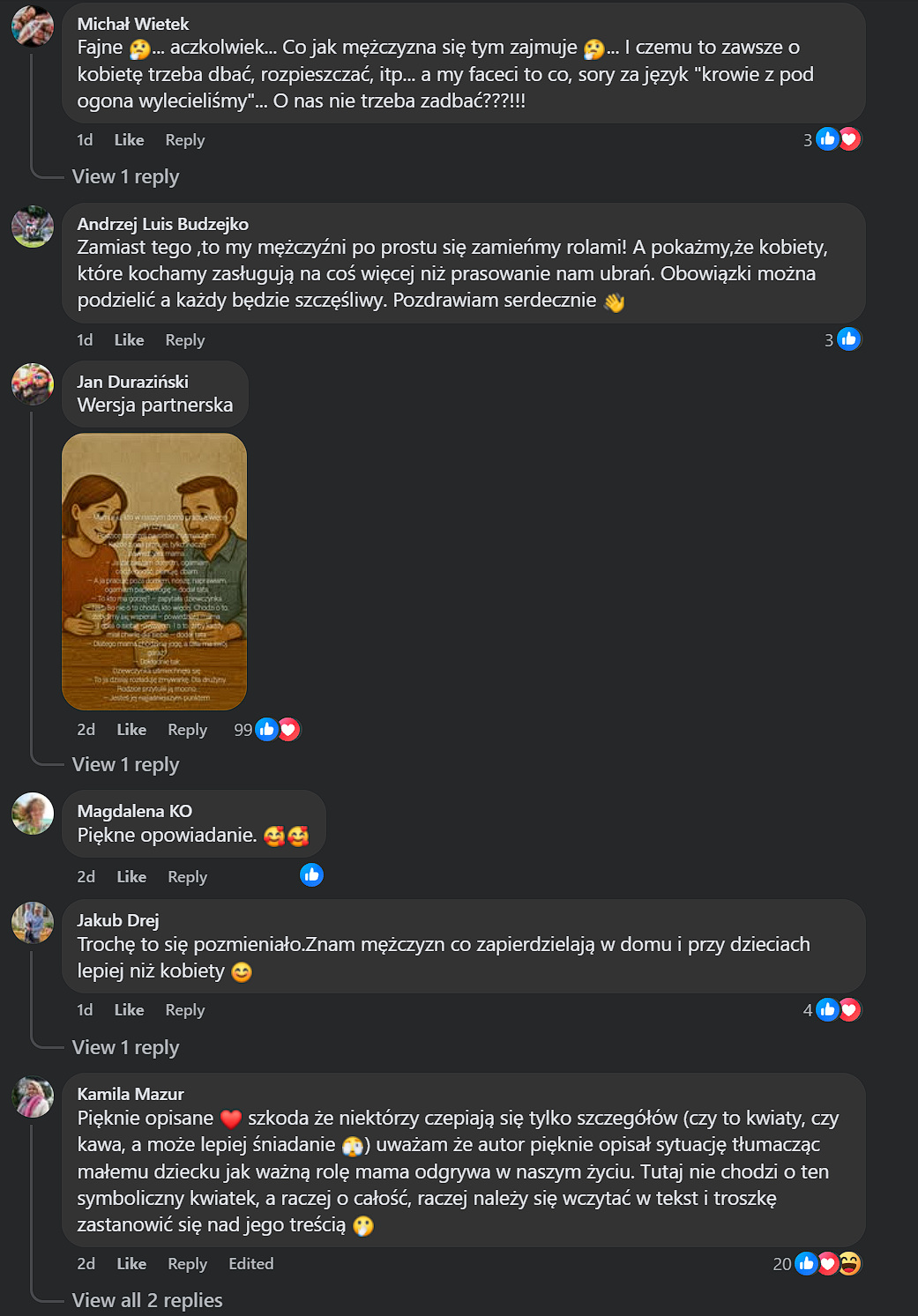Click Magdalena KO's profile picture
The image size is (918, 1316).
click(x=33, y=813)
